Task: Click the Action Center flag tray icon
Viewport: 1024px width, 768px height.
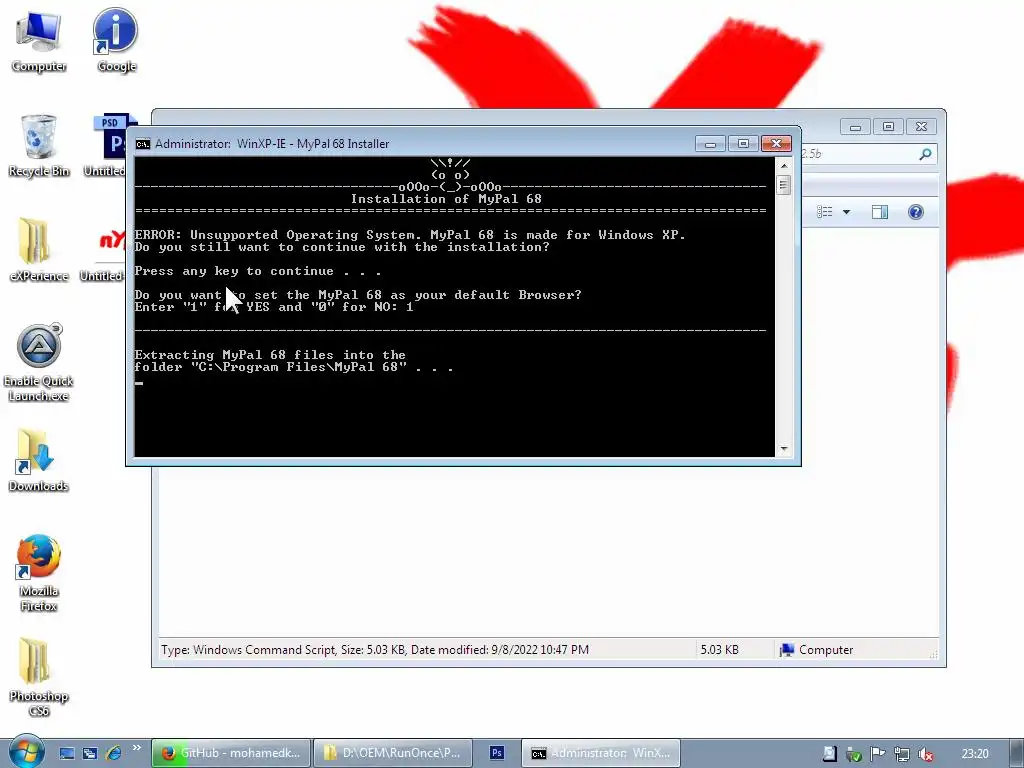Action: (878, 754)
